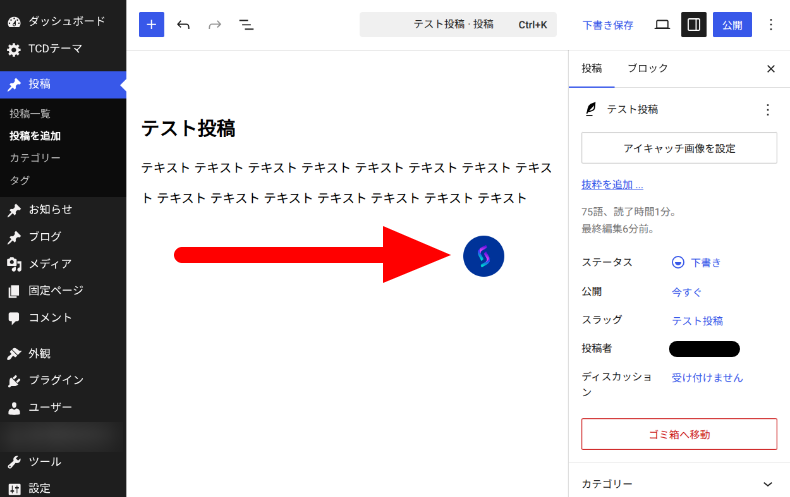Toggle the settings sidebar panel icon
Image resolution: width=790 pixels, height=497 pixels.
point(694,25)
